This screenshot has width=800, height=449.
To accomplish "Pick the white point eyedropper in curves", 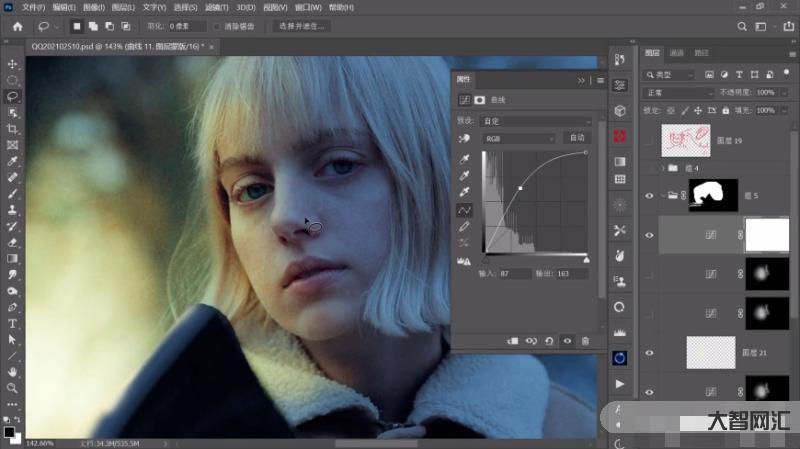I will coord(464,193).
